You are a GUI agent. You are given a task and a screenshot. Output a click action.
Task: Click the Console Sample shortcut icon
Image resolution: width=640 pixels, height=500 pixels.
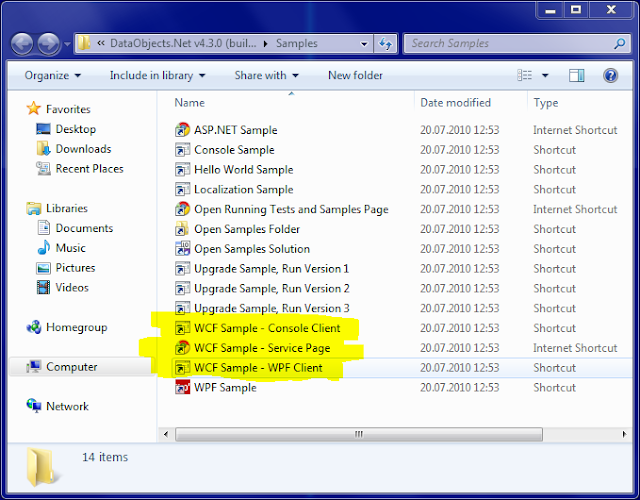point(182,150)
